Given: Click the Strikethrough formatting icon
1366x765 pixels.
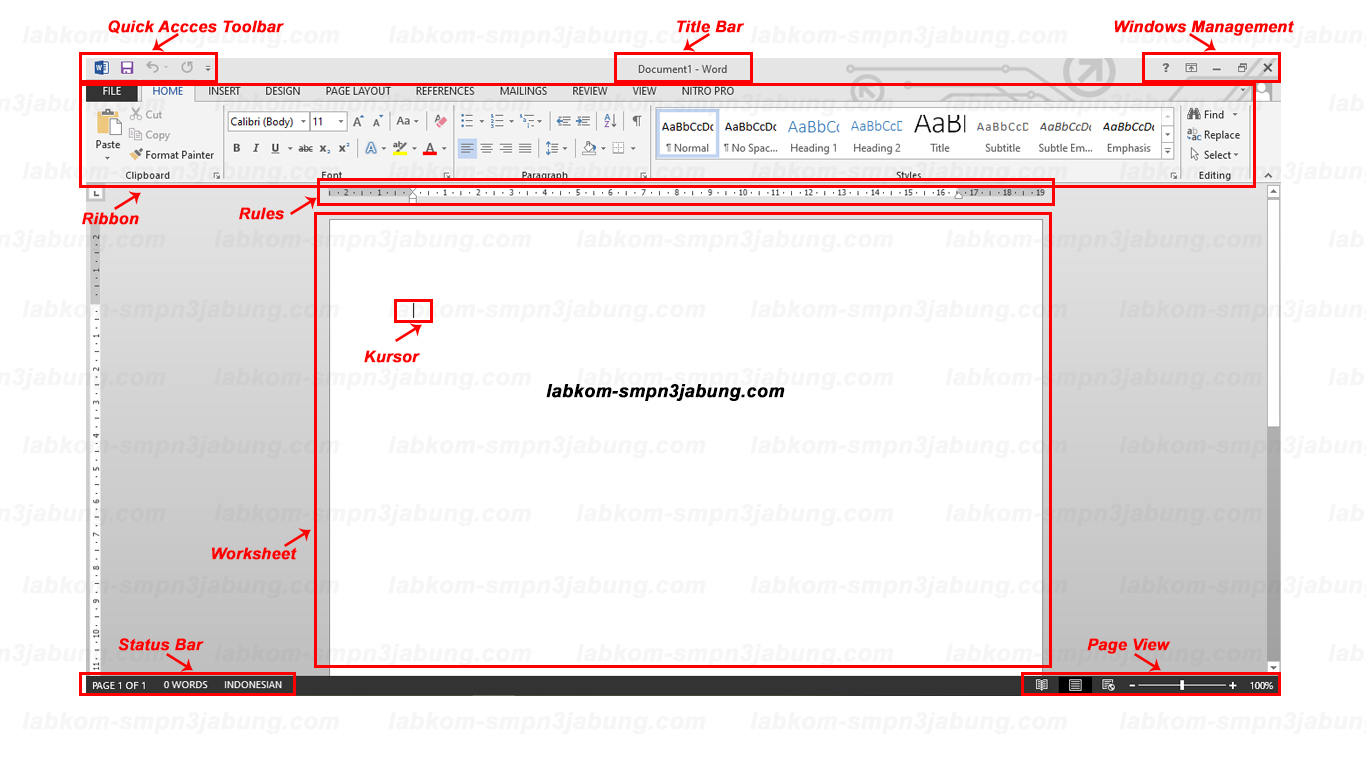Looking at the screenshot, I should click(306, 148).
